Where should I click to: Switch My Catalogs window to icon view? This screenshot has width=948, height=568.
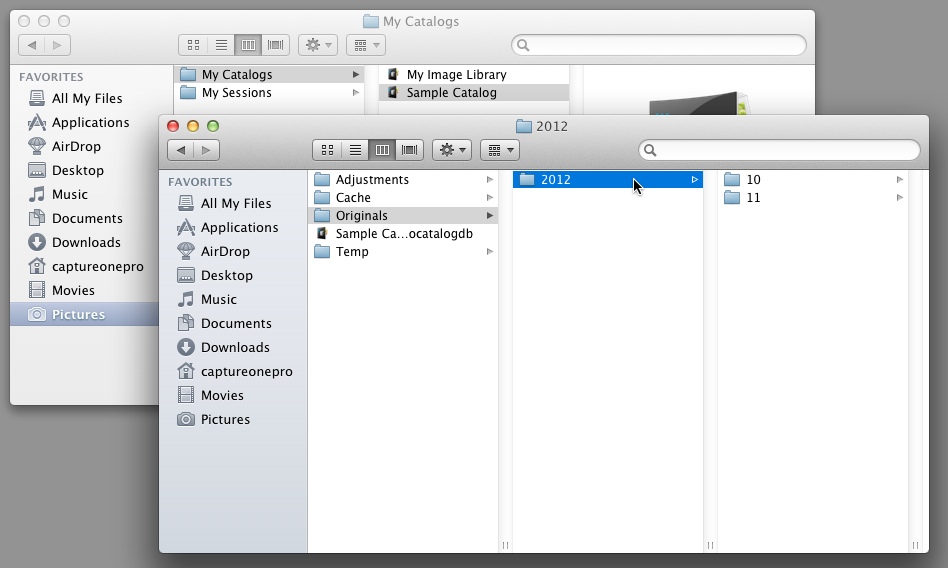[193, 45]
